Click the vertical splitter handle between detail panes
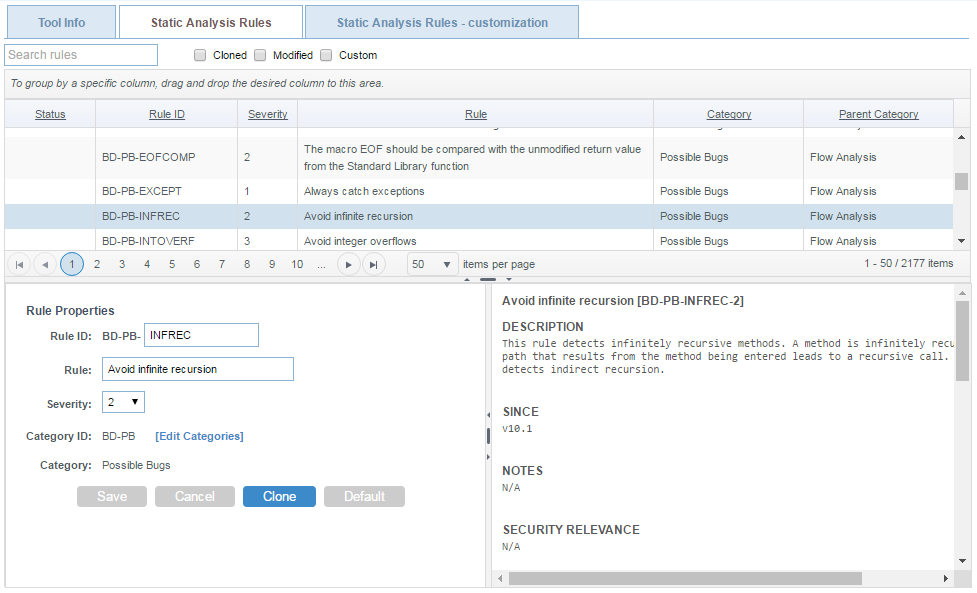The width and height of the screenshot is (977, 593). pos(488,436)
